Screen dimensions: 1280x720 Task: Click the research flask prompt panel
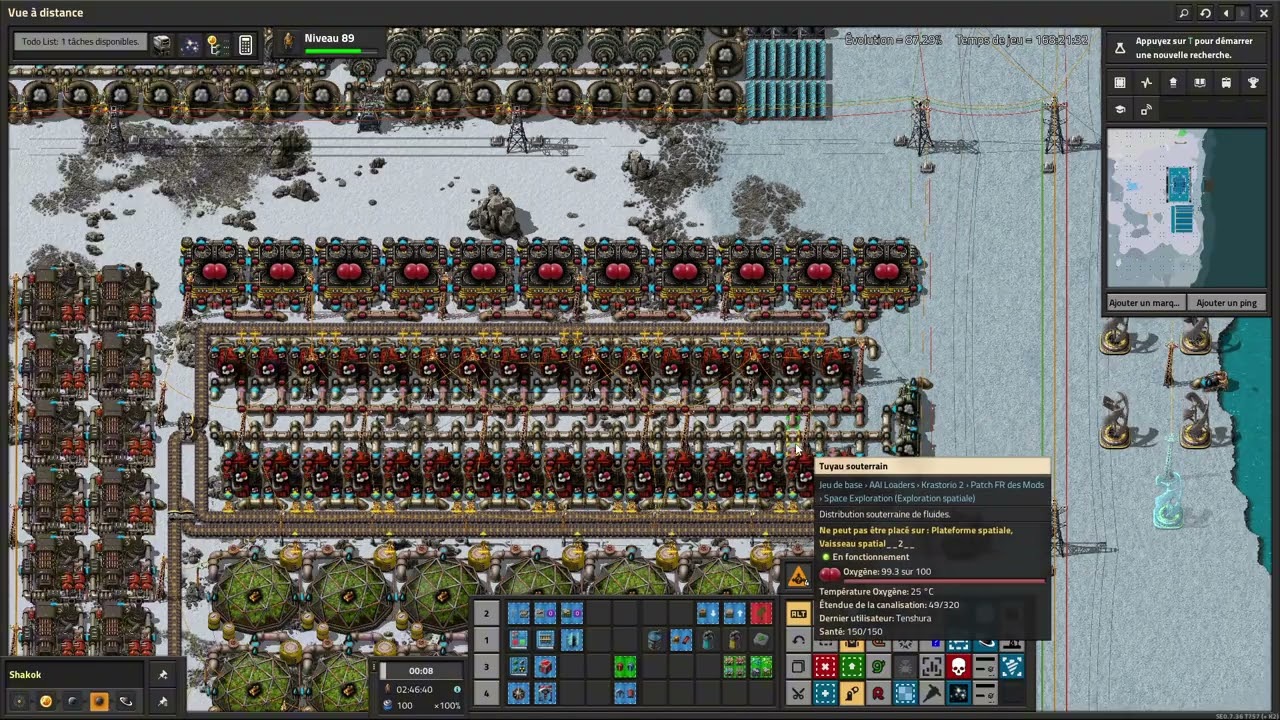pyautogui.click(x=1186, y=48)
